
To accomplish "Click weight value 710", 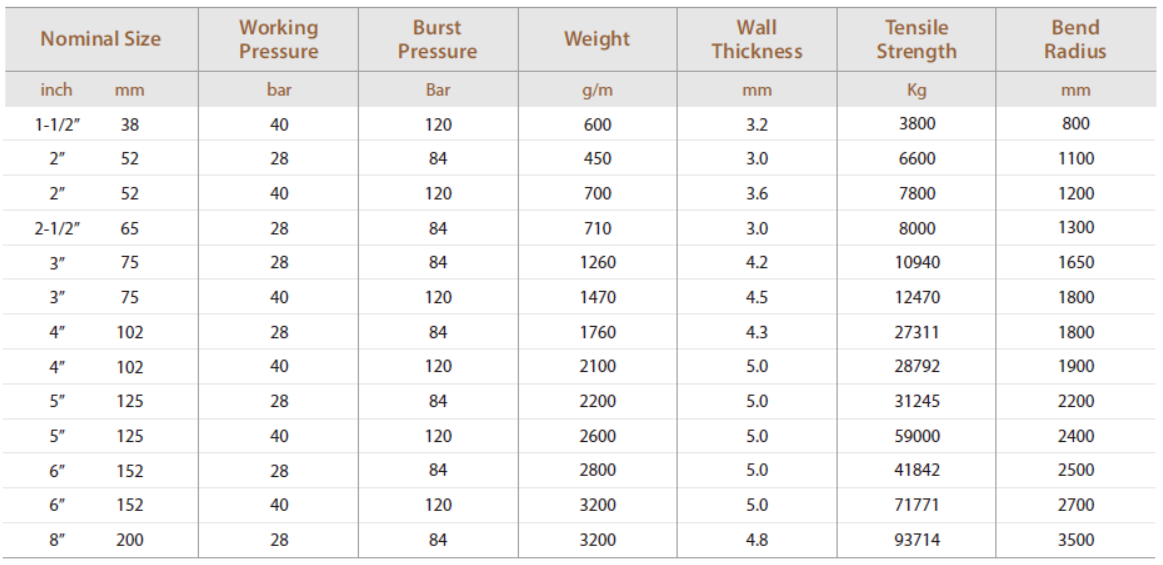I will [597, 228].
